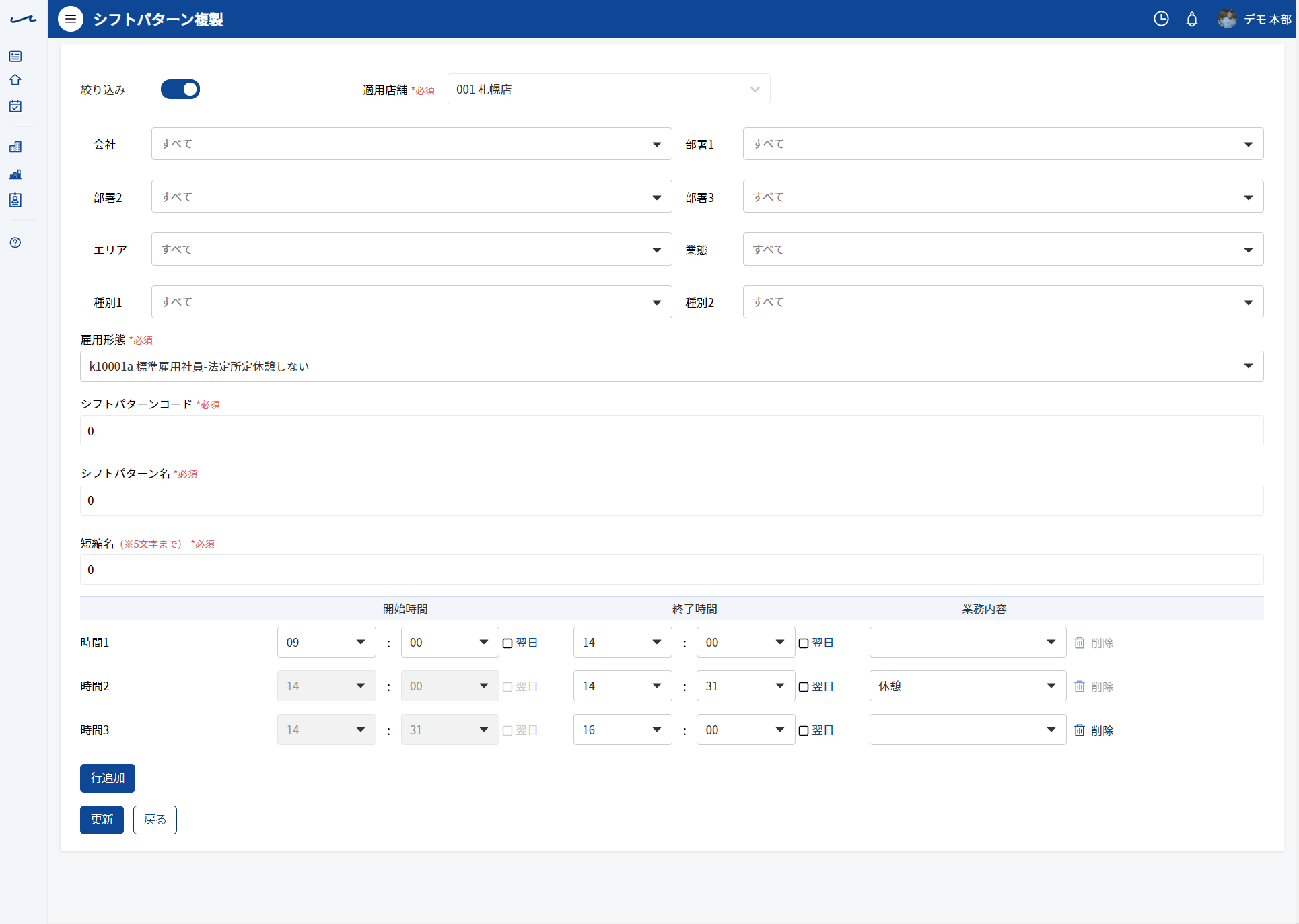
Task: Click the clock icon in header
Action: pyautogui.click(x=1161, y=19)
